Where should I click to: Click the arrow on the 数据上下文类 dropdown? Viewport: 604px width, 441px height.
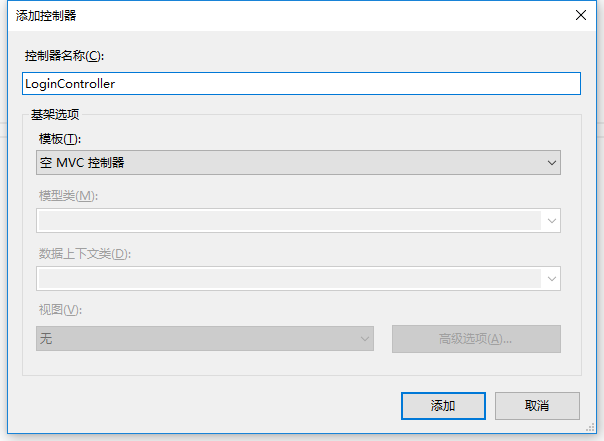(x=551, y=278)
